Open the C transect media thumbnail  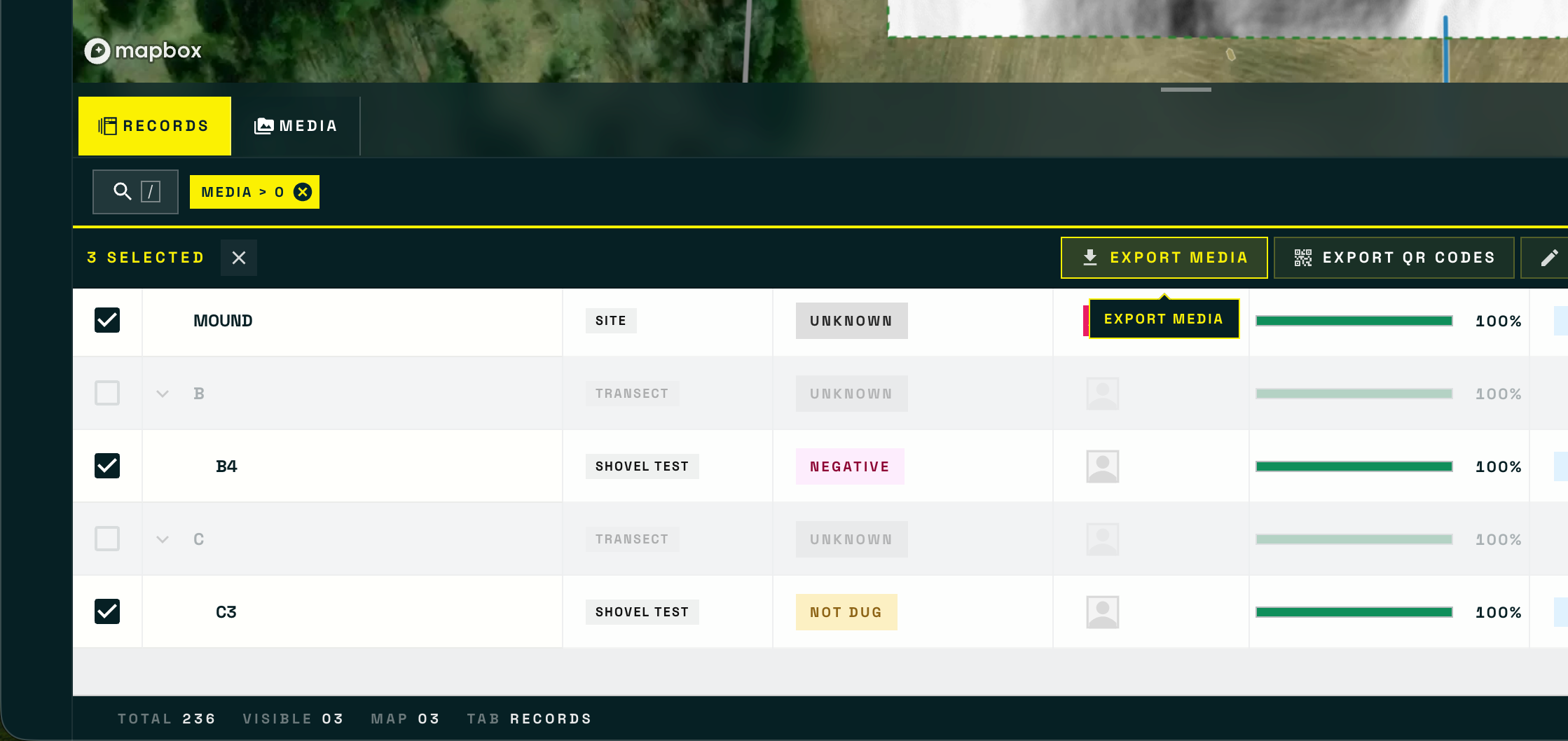[1102, 539]
